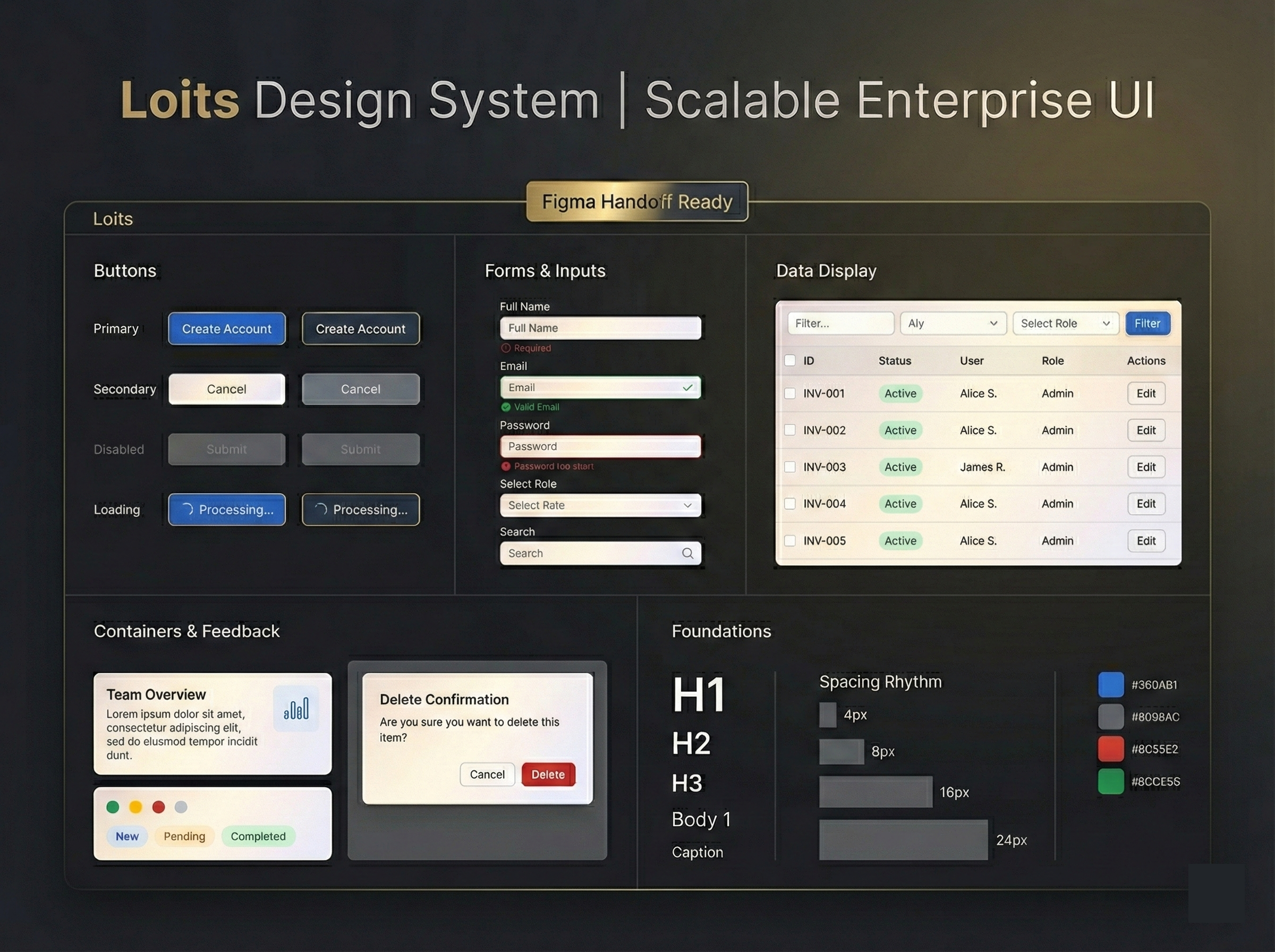Click the green checkmark icon in the Email field
This screenshot has height=952, width=1275.
tap(687, 387)
